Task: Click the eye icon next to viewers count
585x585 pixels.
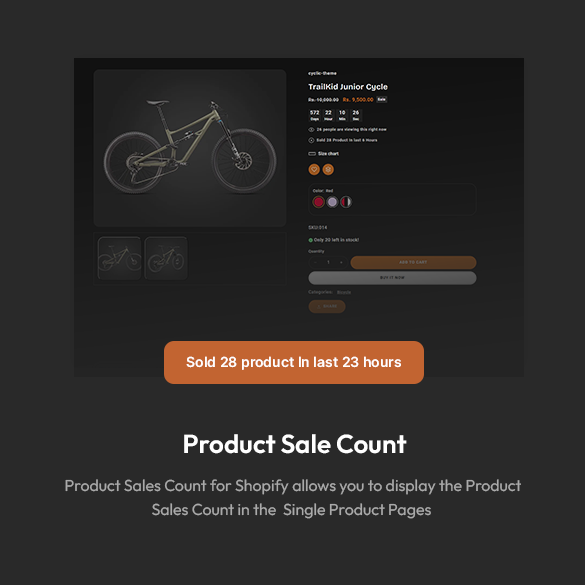Action: pyautogui.click(x=311, y=129)
